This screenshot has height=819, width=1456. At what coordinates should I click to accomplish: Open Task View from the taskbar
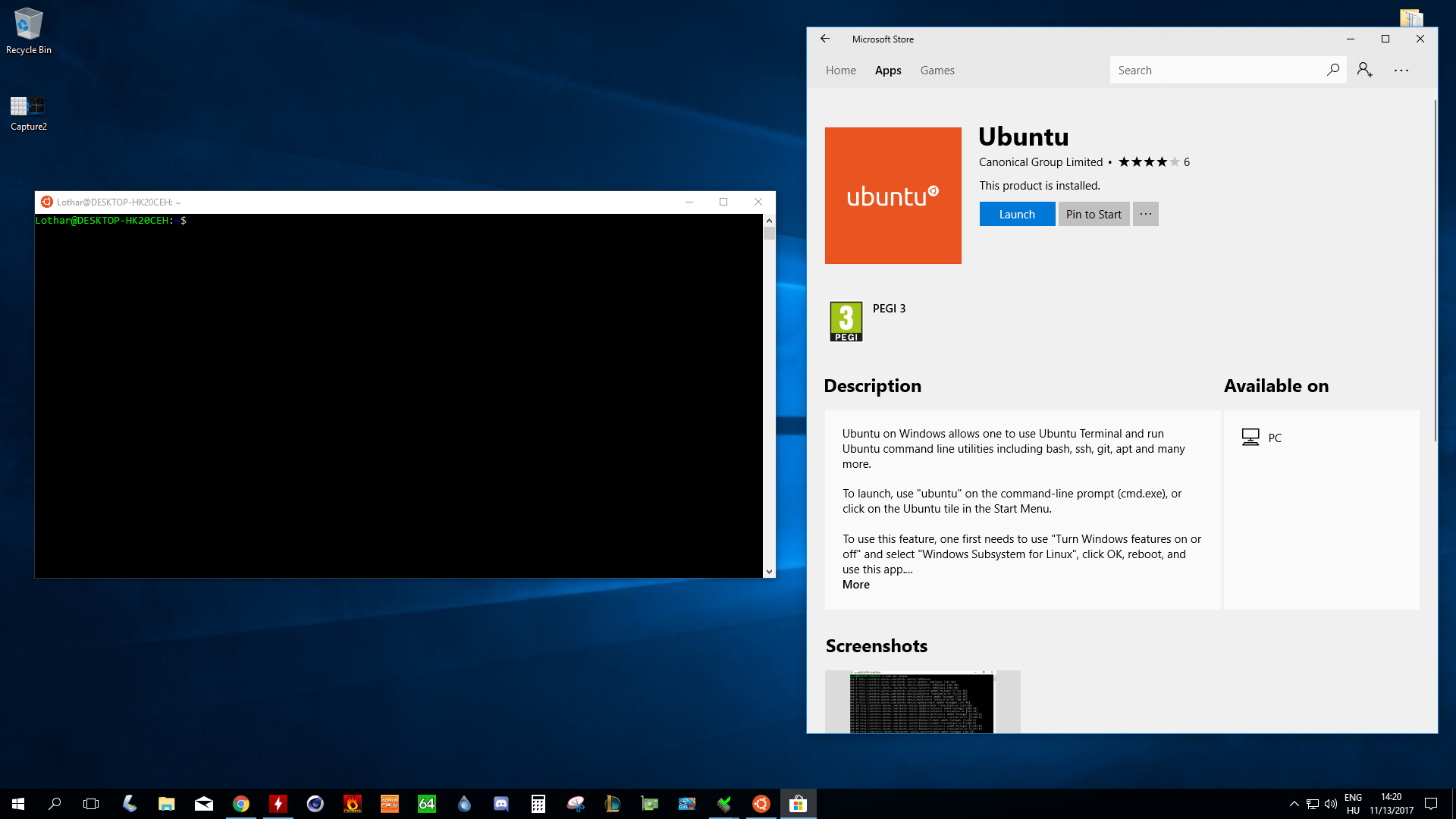[x=91, y=804]
